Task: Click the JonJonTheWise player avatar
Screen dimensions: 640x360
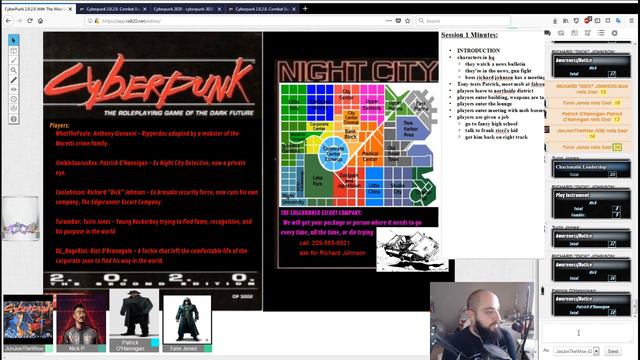Action: tap(28, 320)
